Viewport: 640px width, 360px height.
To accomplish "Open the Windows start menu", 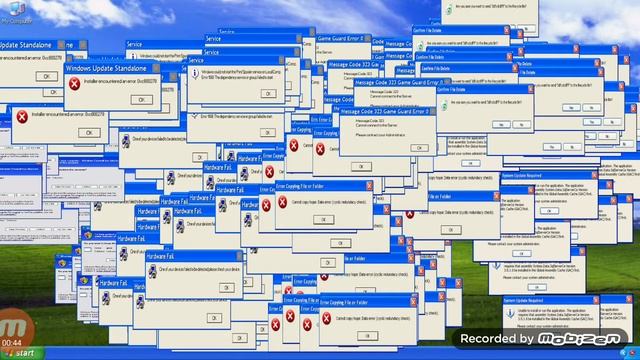I will tap(21, 353).
